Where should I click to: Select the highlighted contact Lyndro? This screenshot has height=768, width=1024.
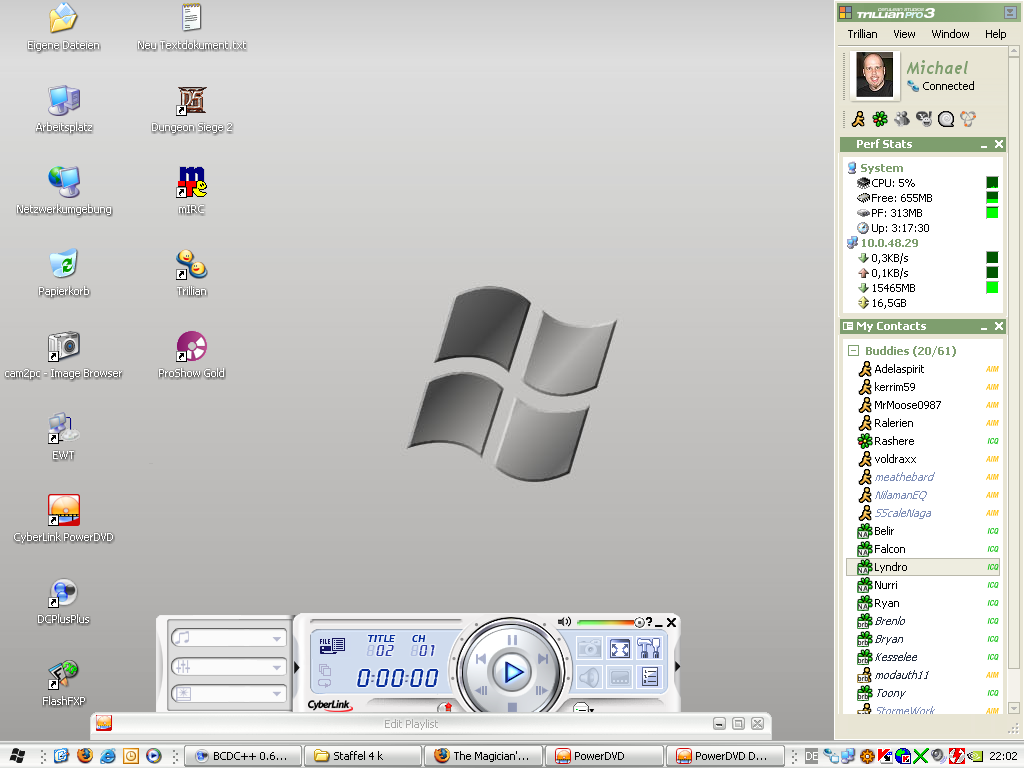923,567
